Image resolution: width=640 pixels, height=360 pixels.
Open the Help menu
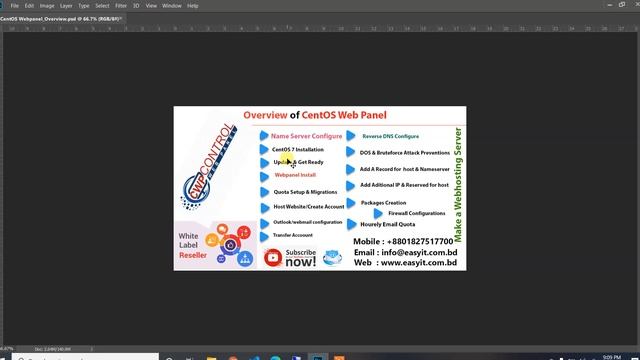(x=192, y=6)
